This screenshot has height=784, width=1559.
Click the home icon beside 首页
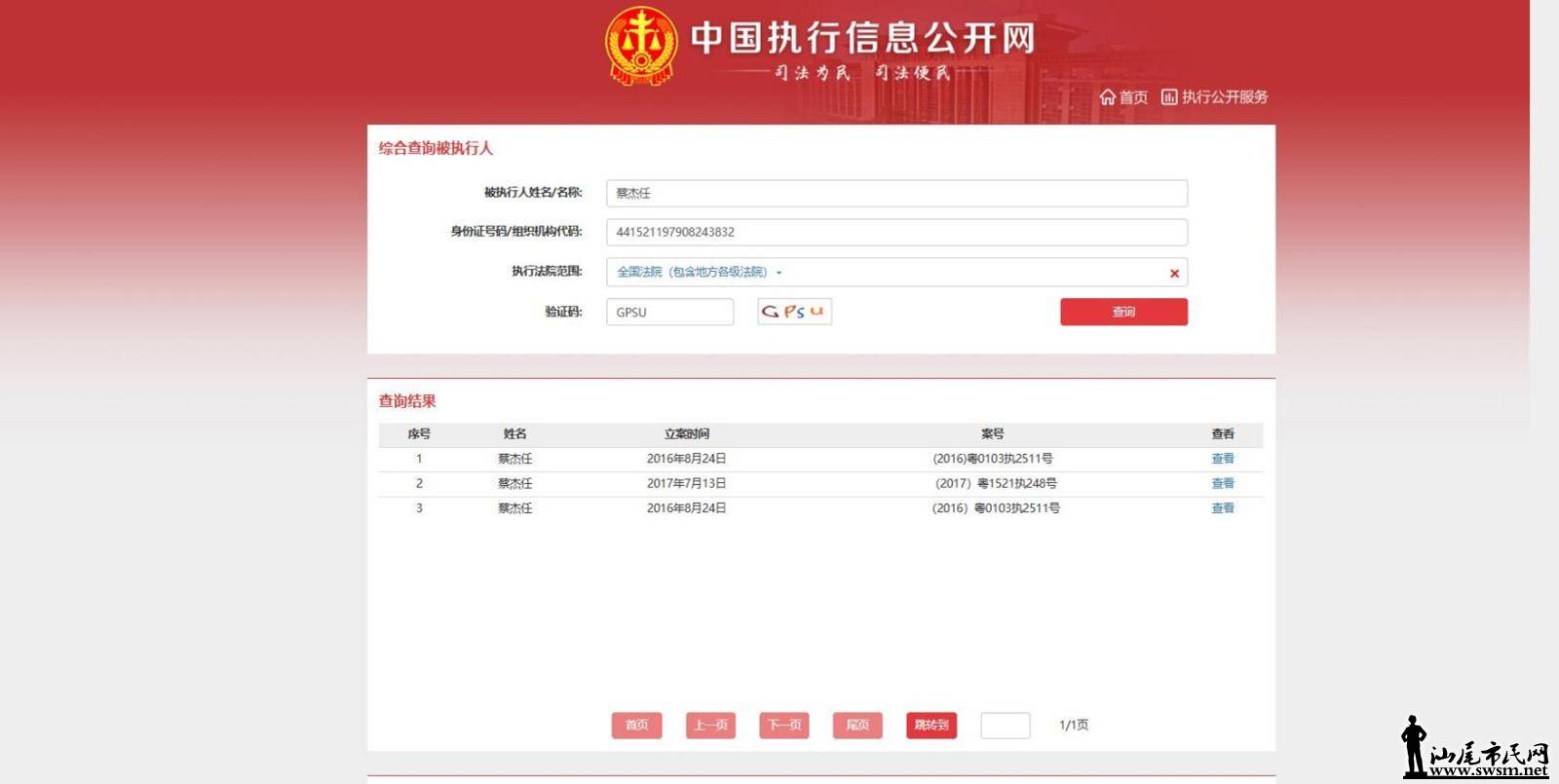coord(1107,97)
